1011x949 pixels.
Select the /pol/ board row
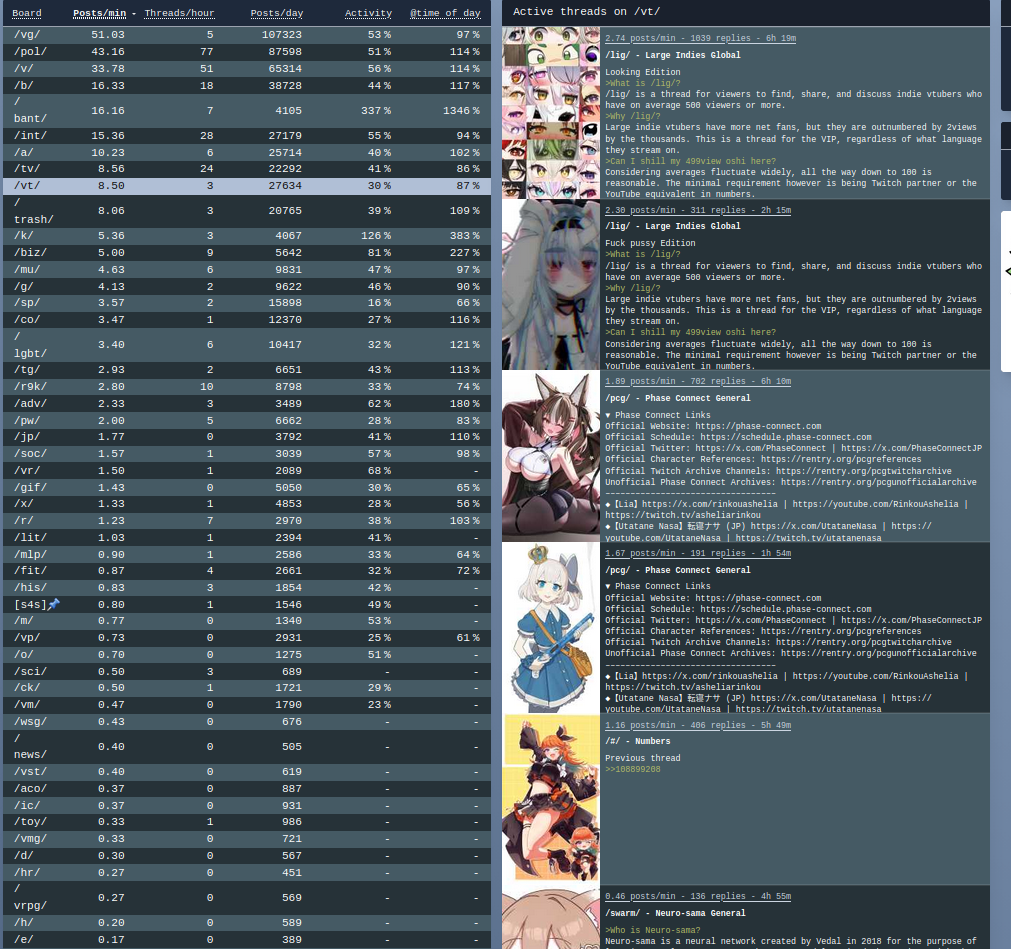coord(247,52)
